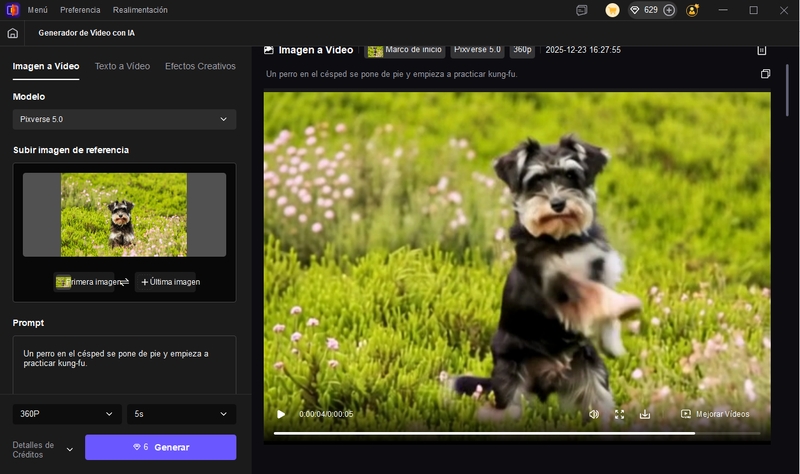The width and height of the screenshot is (800, 474).
Task: Open the Pixverse 5.0 model dropdown
Action: pyautogui.click(x=124, y=119)
